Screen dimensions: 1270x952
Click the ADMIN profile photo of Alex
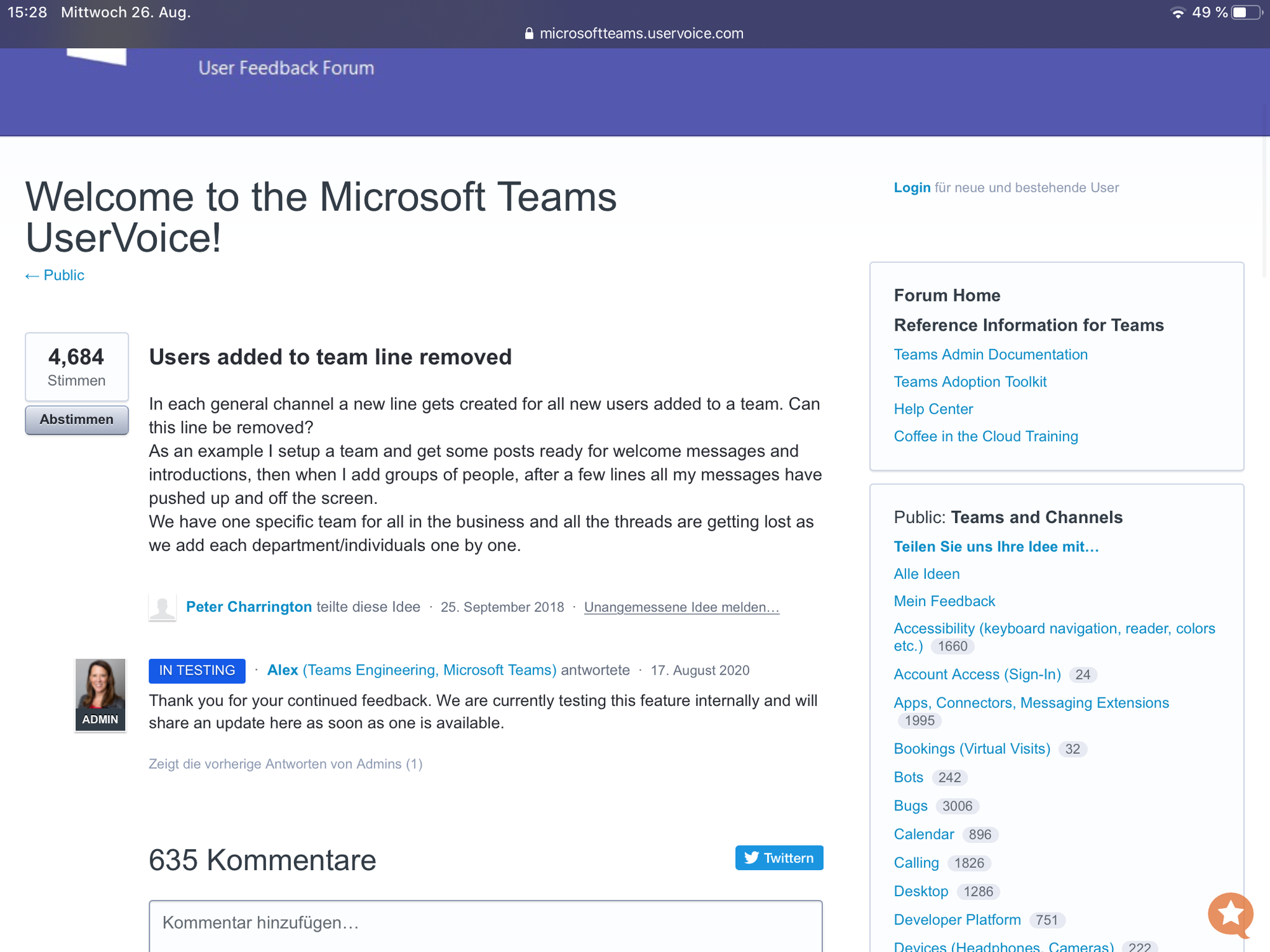pos(100,695)
